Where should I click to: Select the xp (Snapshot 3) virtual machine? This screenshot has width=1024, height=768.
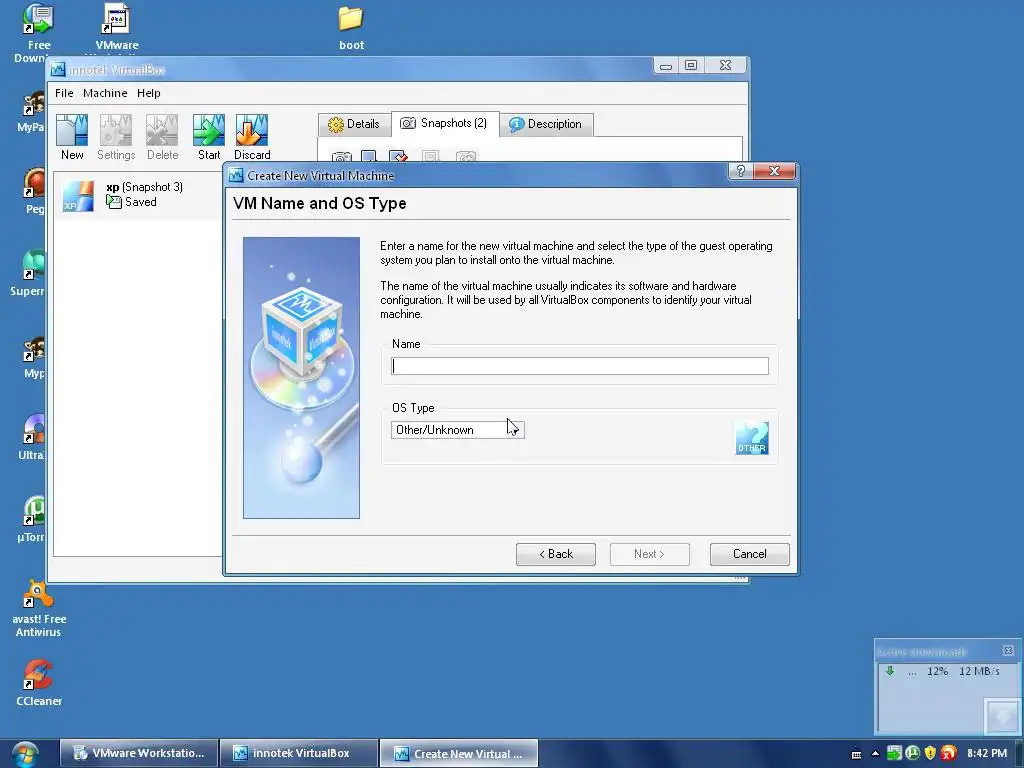(x=138, y=195)
